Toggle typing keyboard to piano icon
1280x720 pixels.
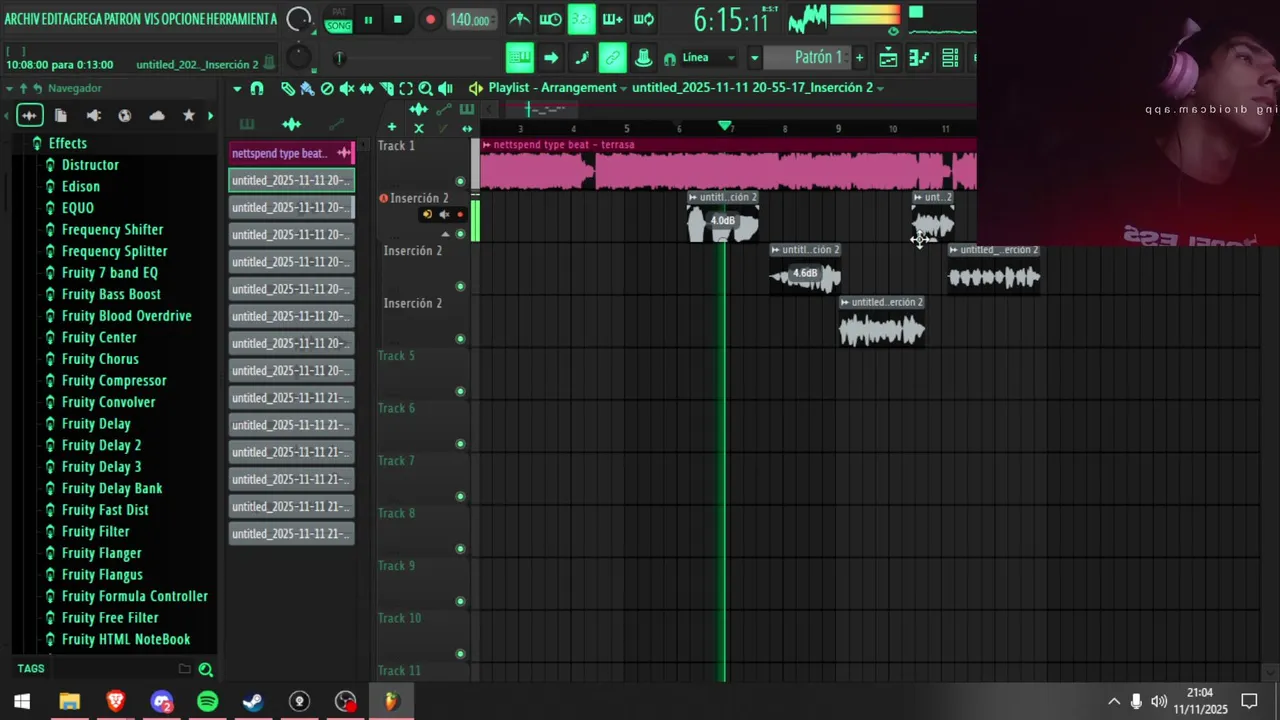(x=519, y=58)
